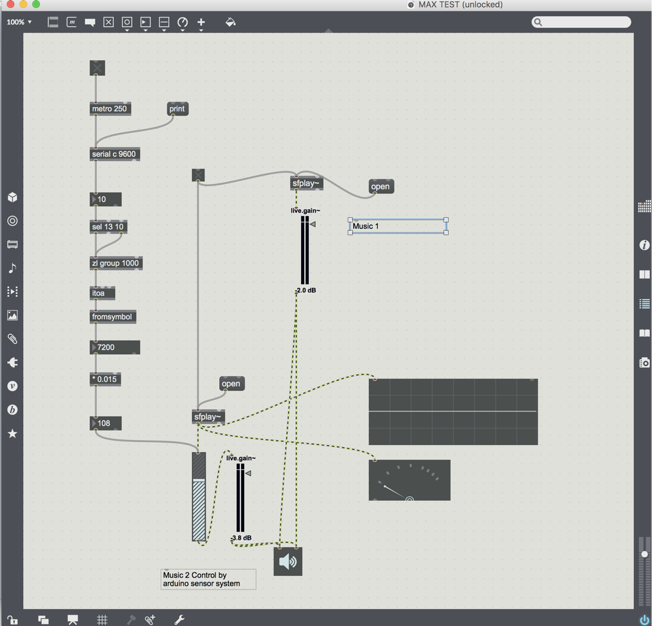Viewport: 652px width, 626px height.
Task: Select the metro 250 object
Action: [110, 109]
